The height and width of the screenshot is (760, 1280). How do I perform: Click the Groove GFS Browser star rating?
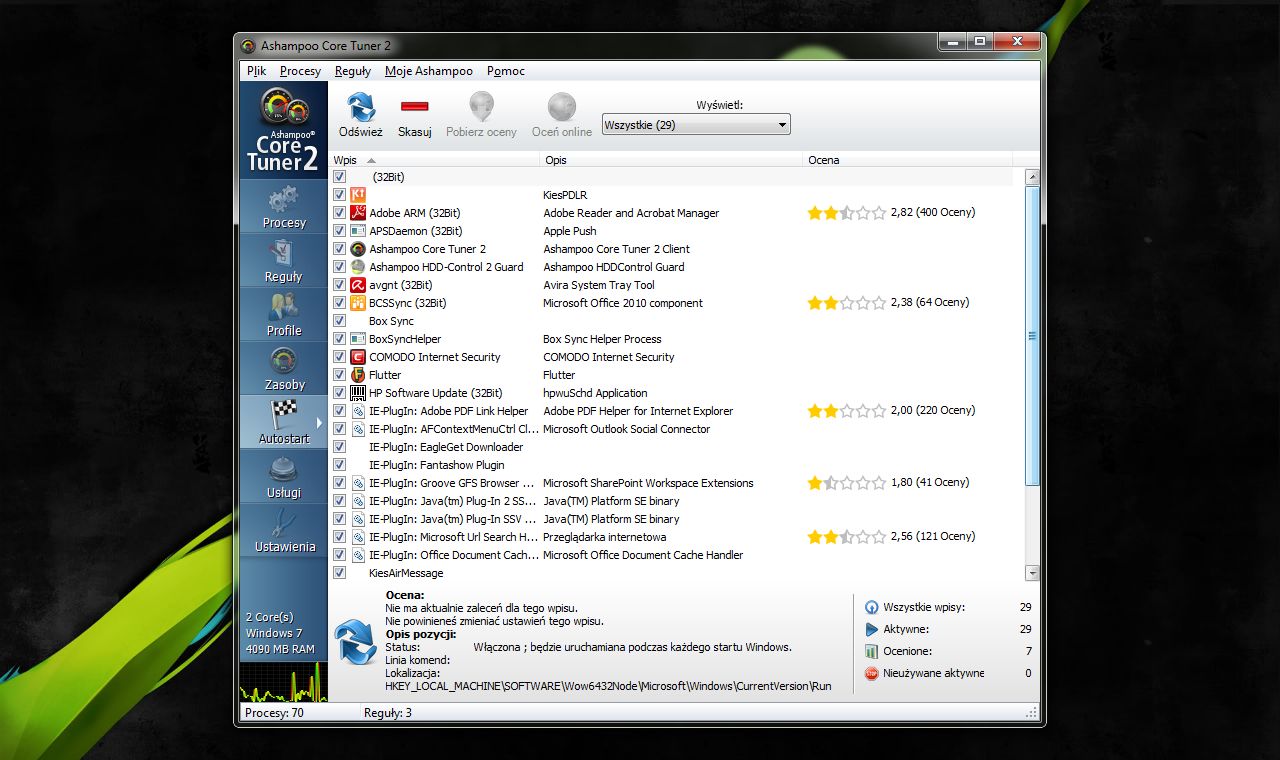click(846, 483)
